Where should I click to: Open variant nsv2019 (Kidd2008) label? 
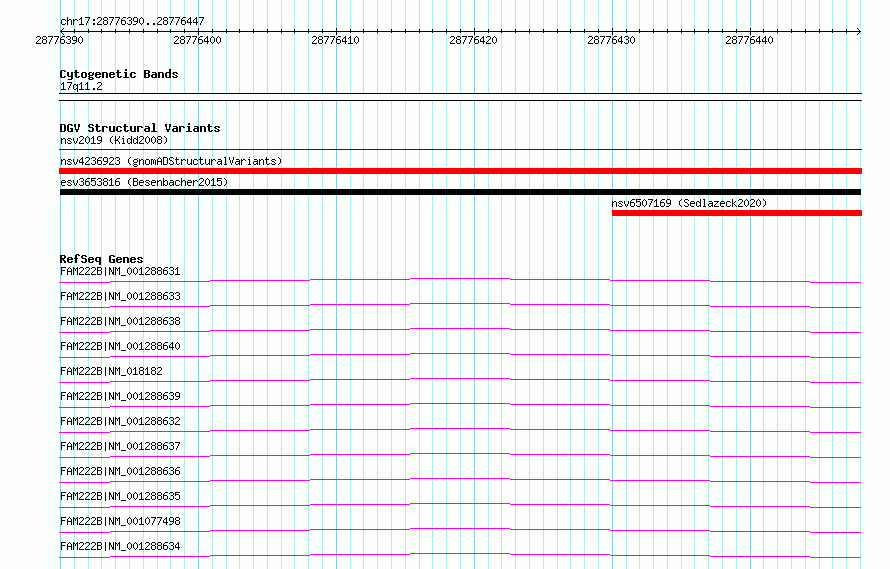(x=114, y=140)
